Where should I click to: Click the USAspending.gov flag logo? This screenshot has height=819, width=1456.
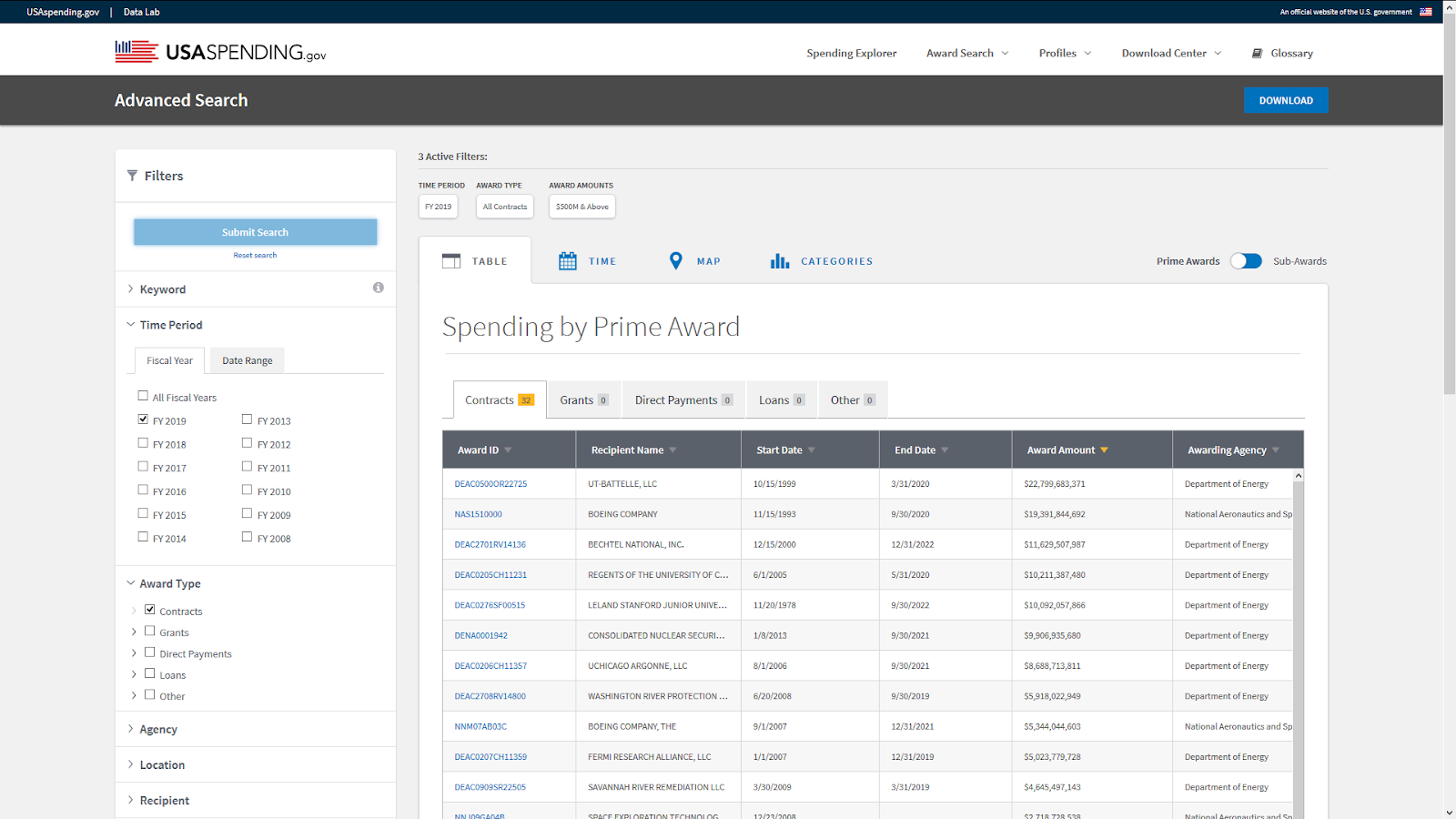tap(136, 52)
